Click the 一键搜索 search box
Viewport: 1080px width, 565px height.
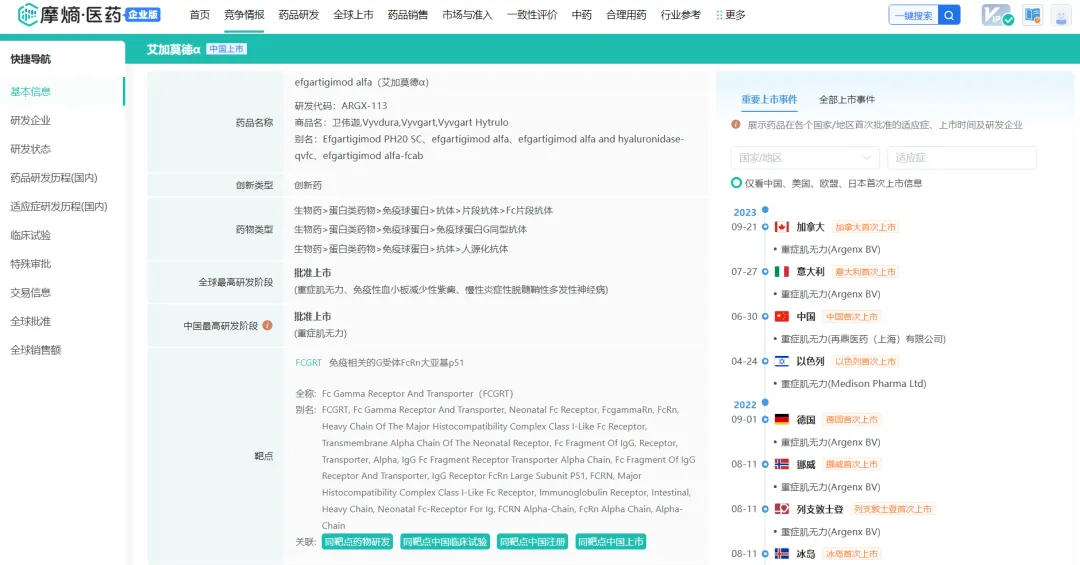click(913, 15)
